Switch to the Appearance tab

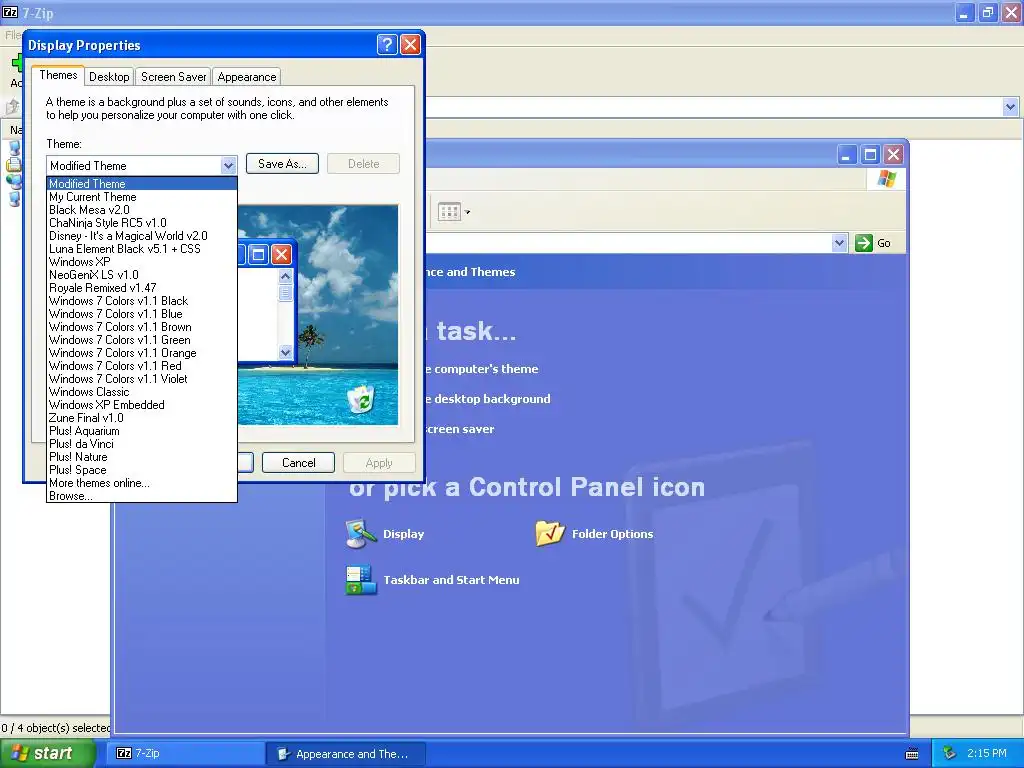[x=246, y=77]
